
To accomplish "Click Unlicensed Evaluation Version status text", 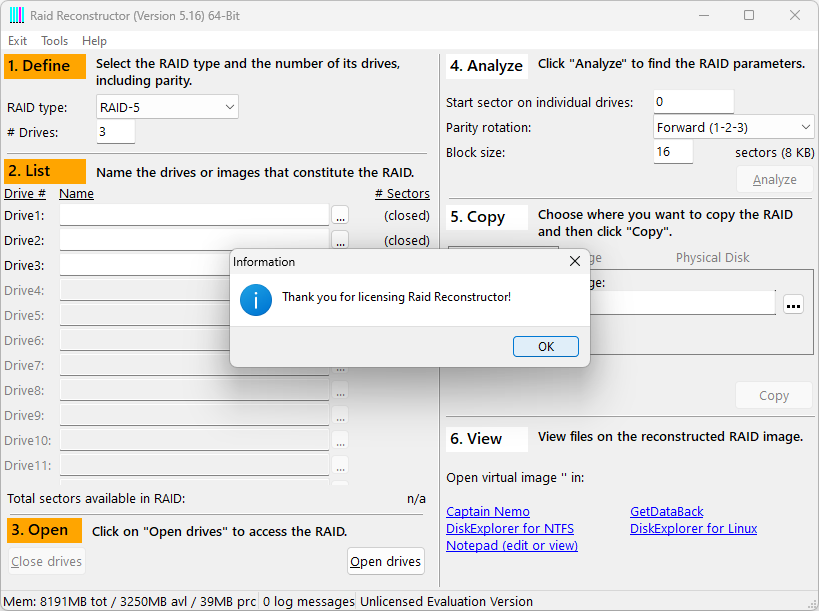I will [x=447, y=602].
